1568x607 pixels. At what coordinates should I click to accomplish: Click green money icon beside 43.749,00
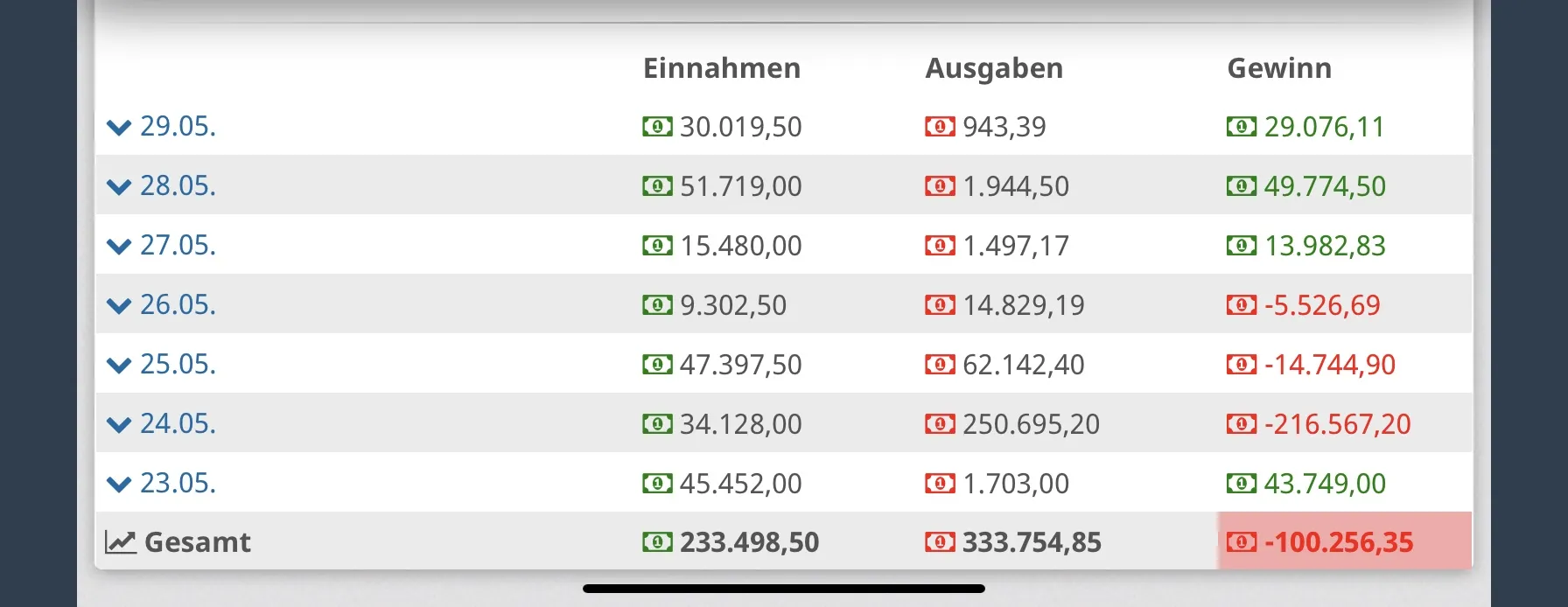point(1241,484)
